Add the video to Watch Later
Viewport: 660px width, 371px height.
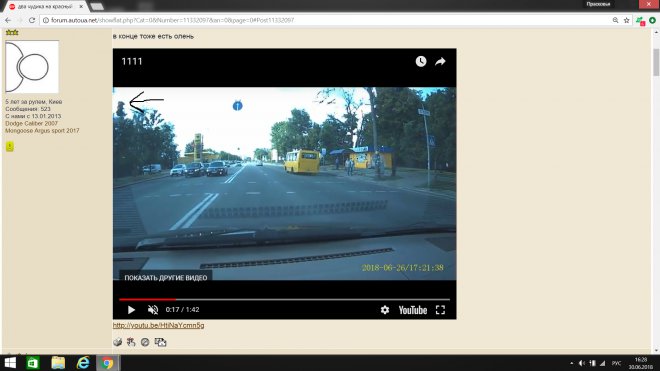click(x=421, y=61)
